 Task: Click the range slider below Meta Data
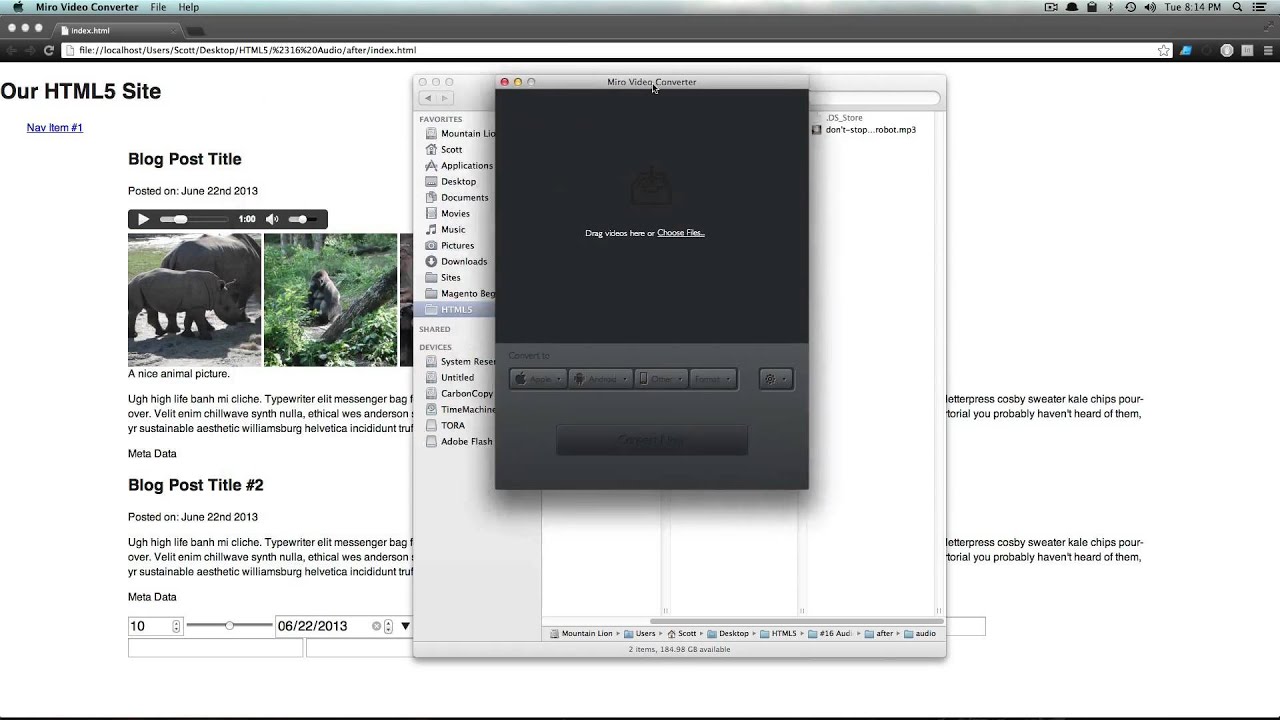click(229, 625)
